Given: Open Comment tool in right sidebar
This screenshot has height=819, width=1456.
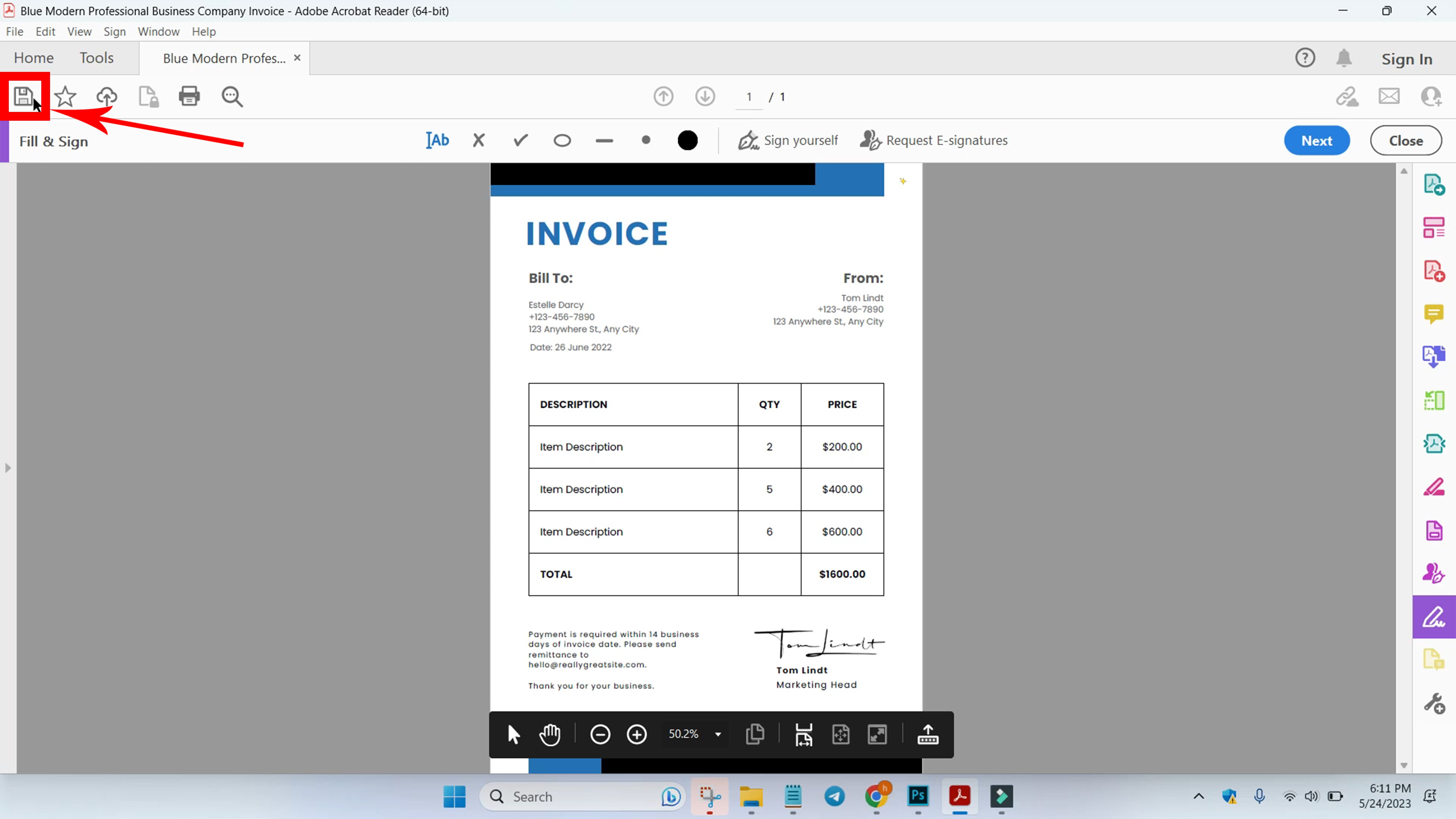Looking at the screenshot, I should pos(1434,314).
